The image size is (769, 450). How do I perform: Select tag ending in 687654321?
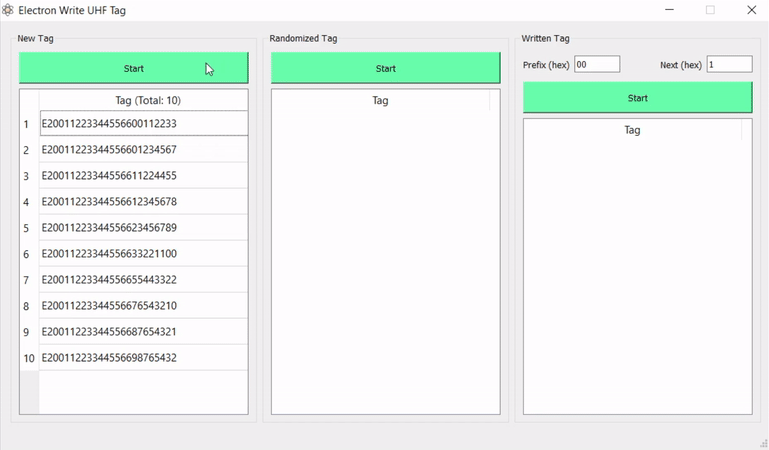(x=143, y=332)
